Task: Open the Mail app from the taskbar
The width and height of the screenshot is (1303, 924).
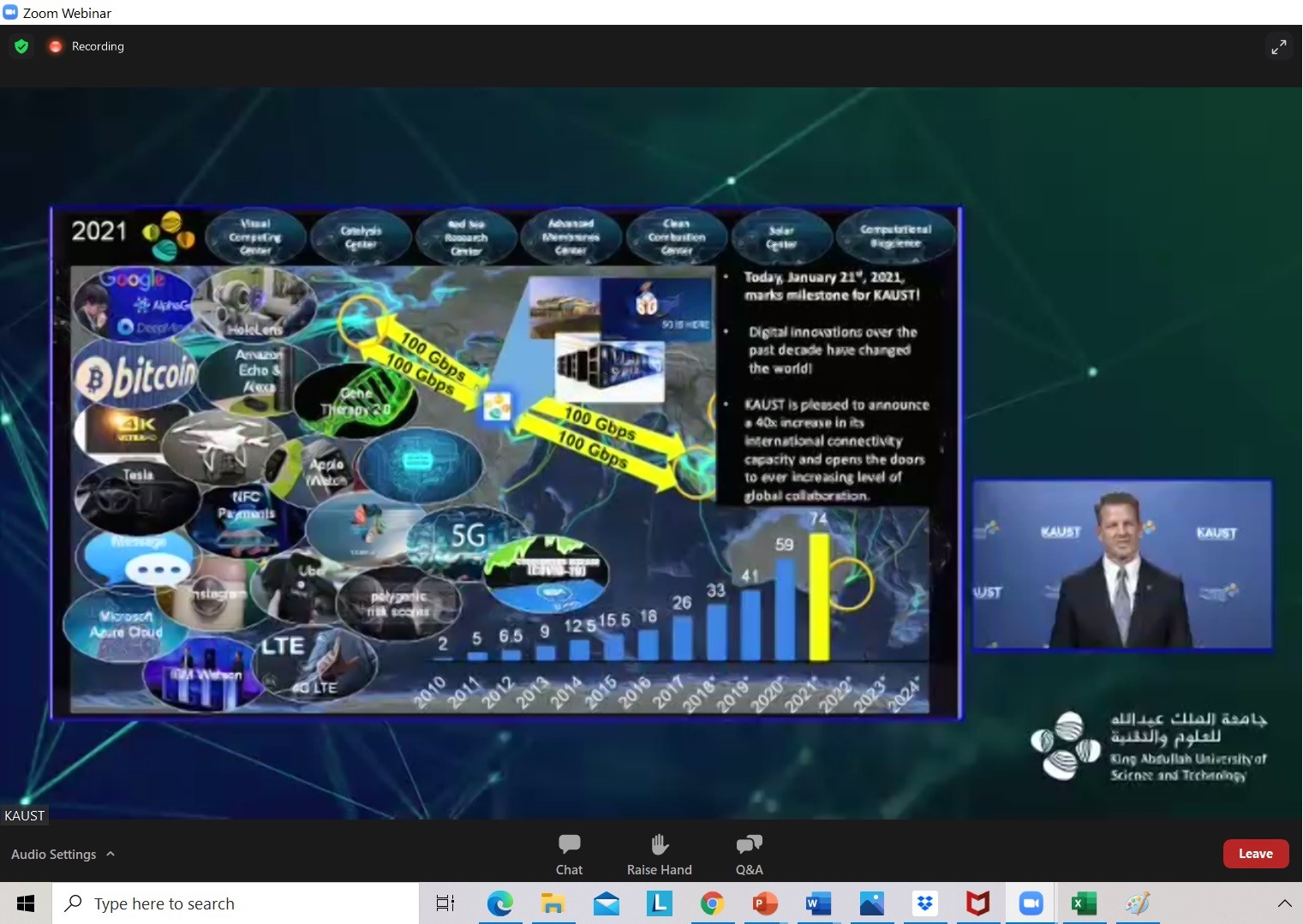Action: (x=606, y=903)
